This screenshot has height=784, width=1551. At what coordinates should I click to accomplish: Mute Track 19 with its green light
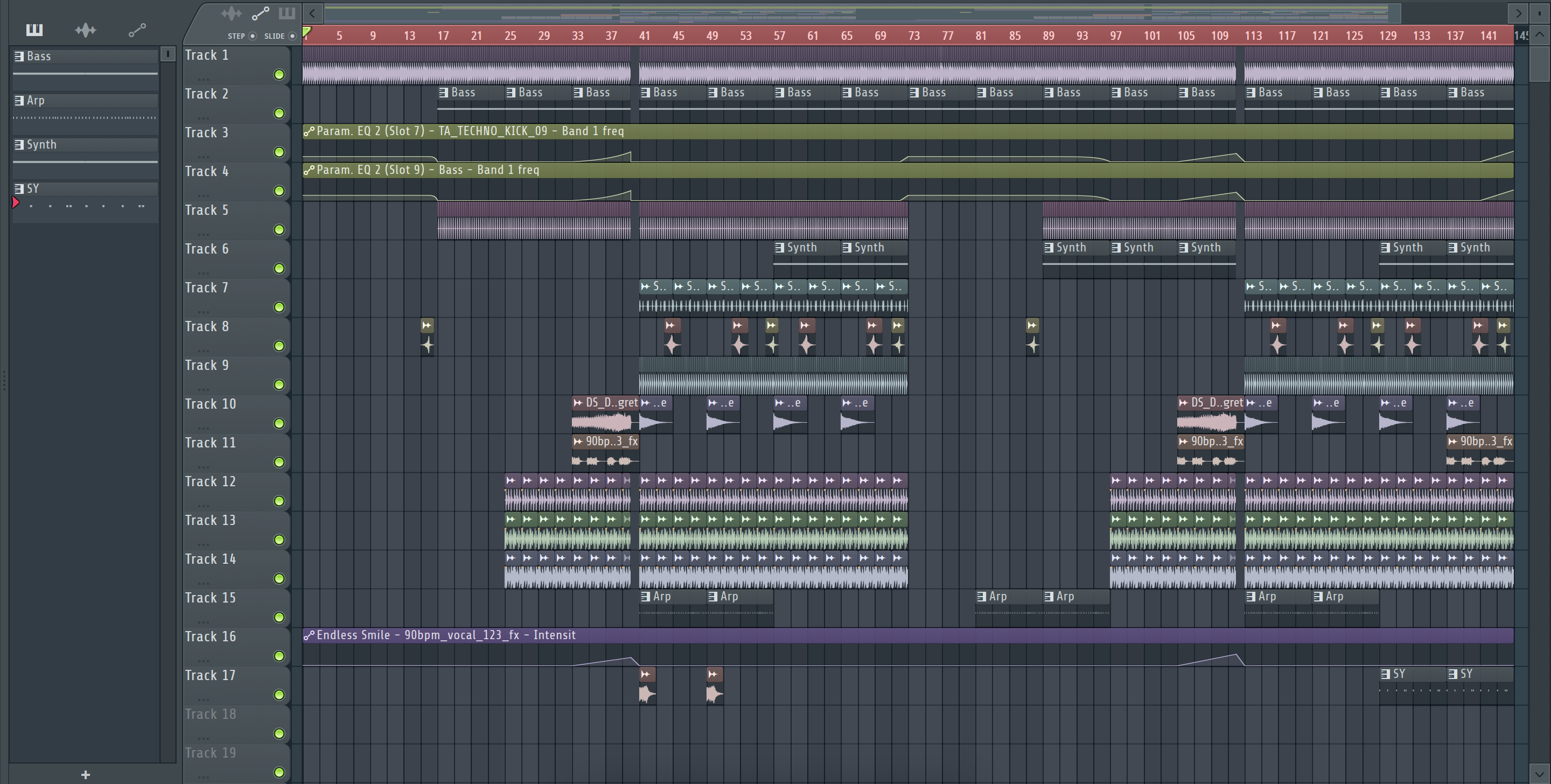[x=279, y=772]
